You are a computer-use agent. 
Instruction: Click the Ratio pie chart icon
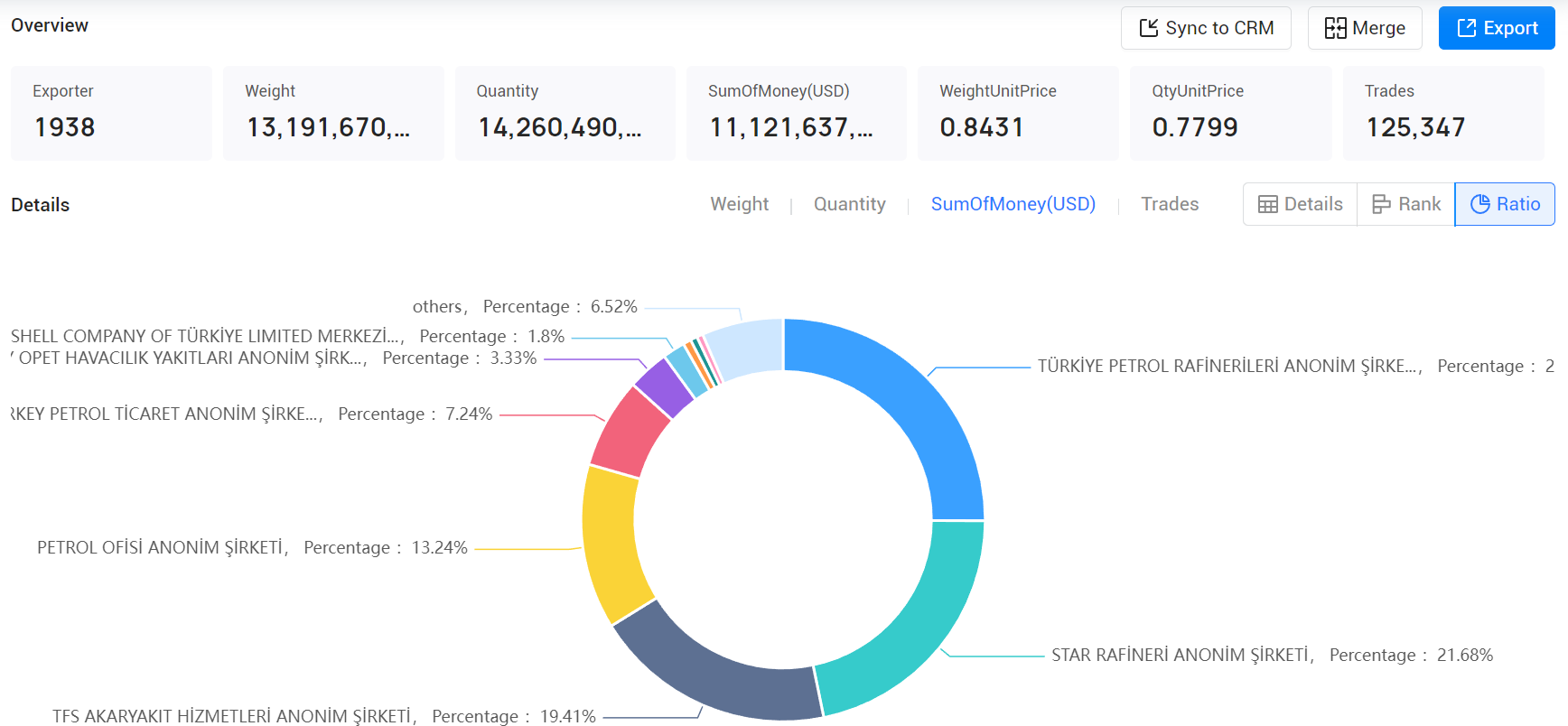pyautogui.click(x=1480, y=204)
